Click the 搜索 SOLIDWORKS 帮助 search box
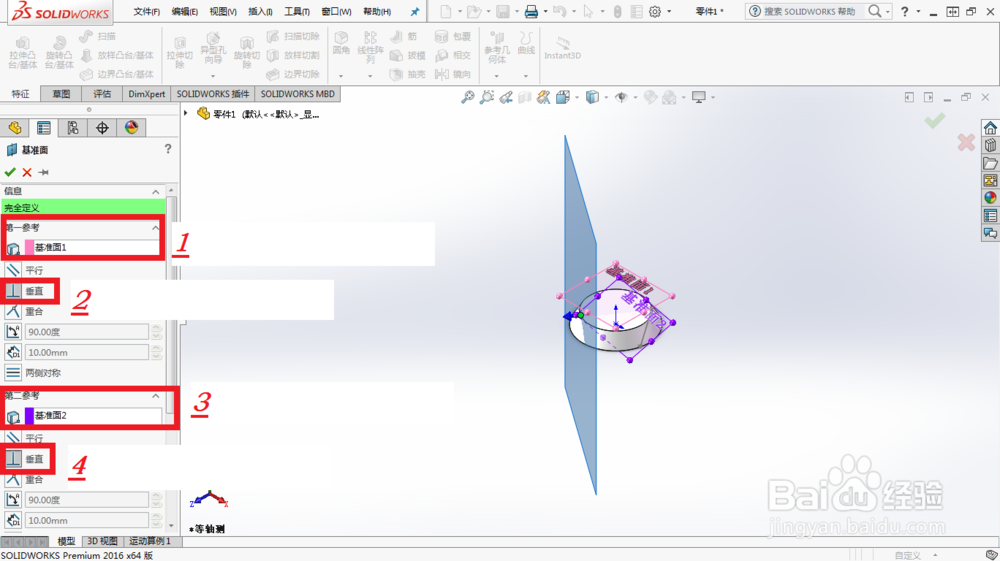1000x561 pixels. (809, 11)
